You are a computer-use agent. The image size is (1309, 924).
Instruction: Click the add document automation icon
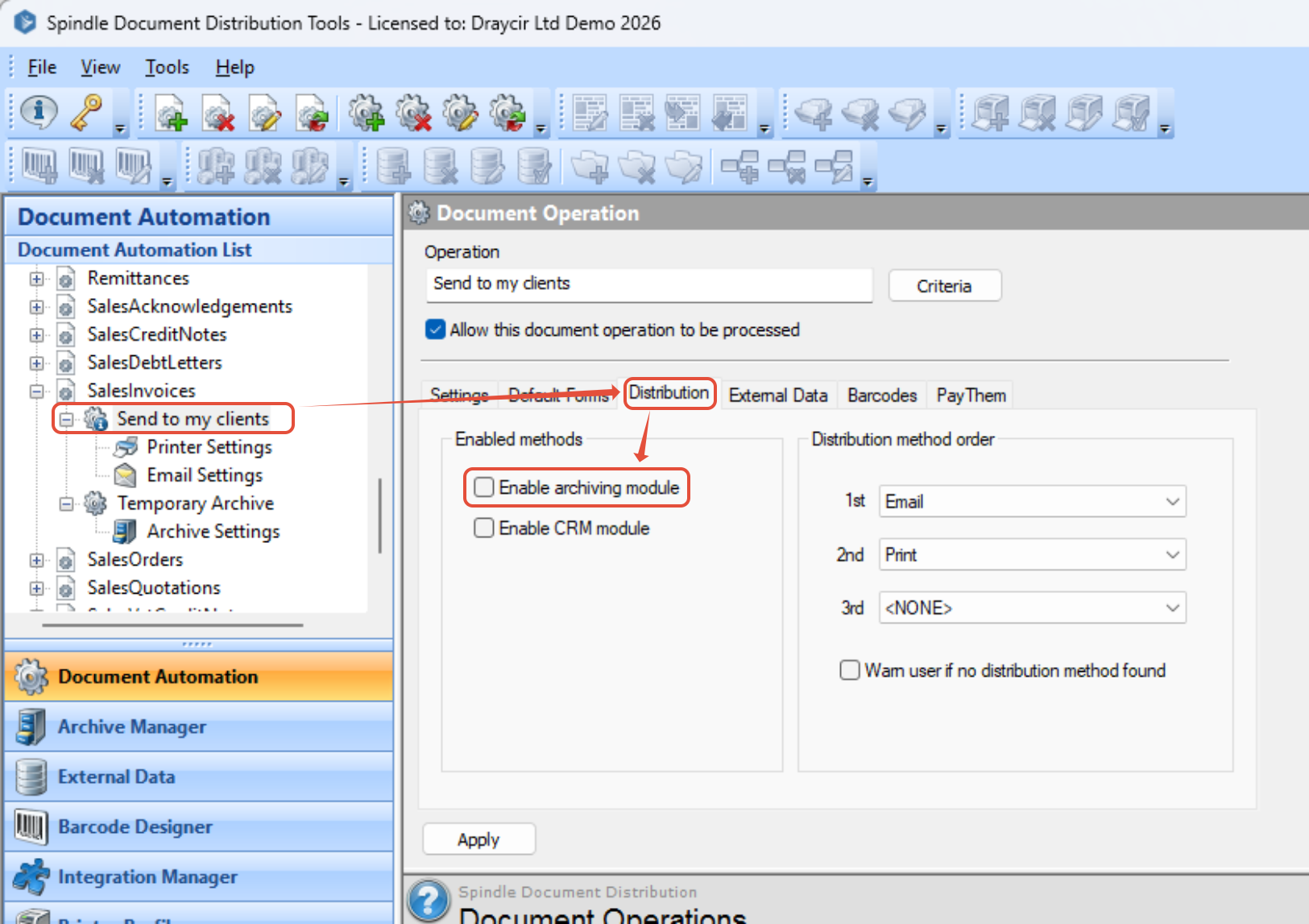coord(171,113)
